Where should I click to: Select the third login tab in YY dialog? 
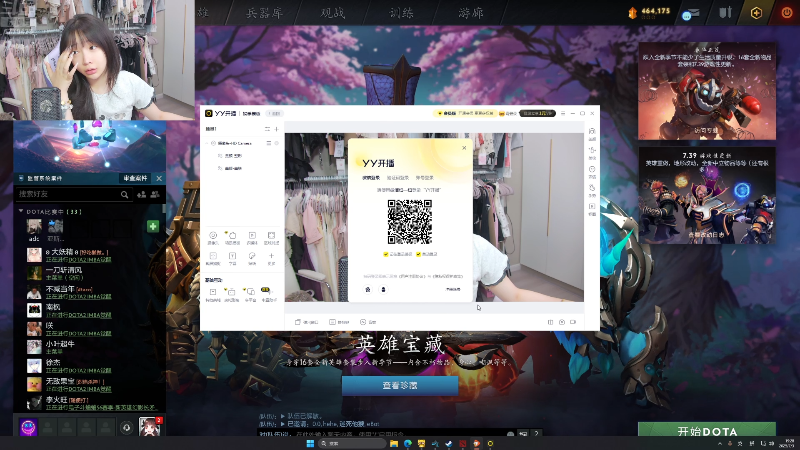pyautogui.click(x=424, y=178)
